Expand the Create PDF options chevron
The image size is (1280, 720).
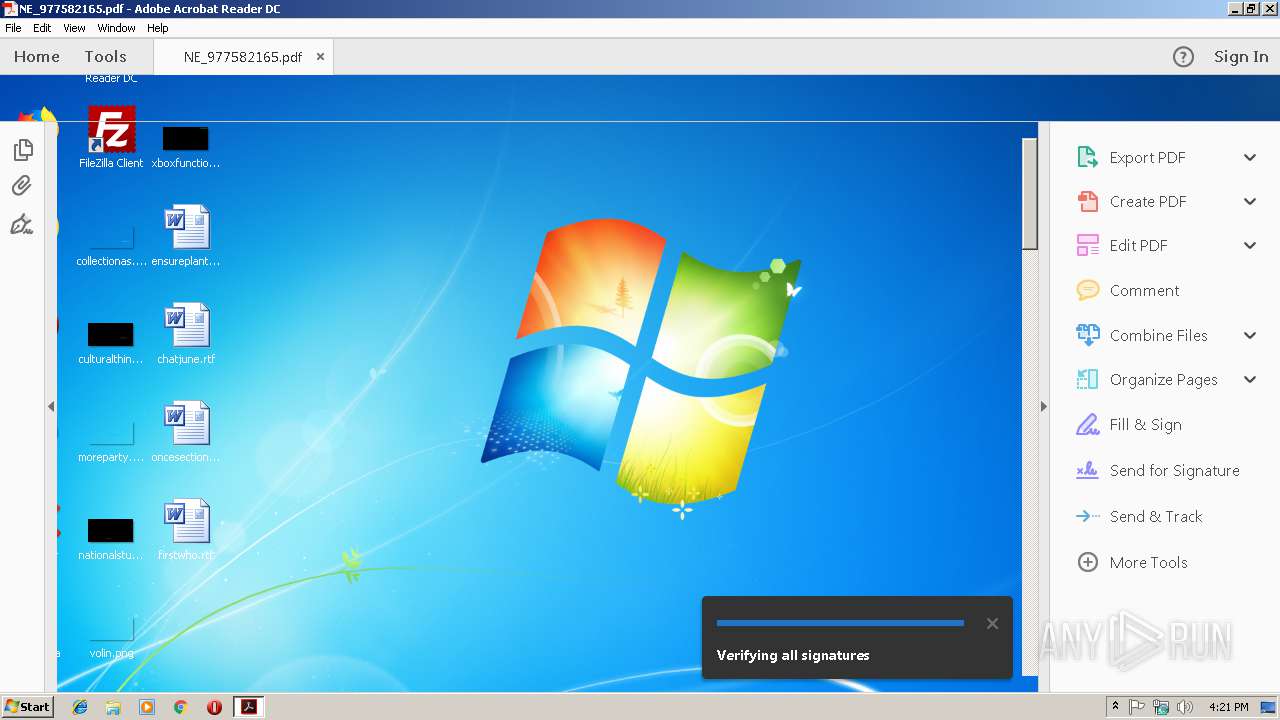(1250, 201)
